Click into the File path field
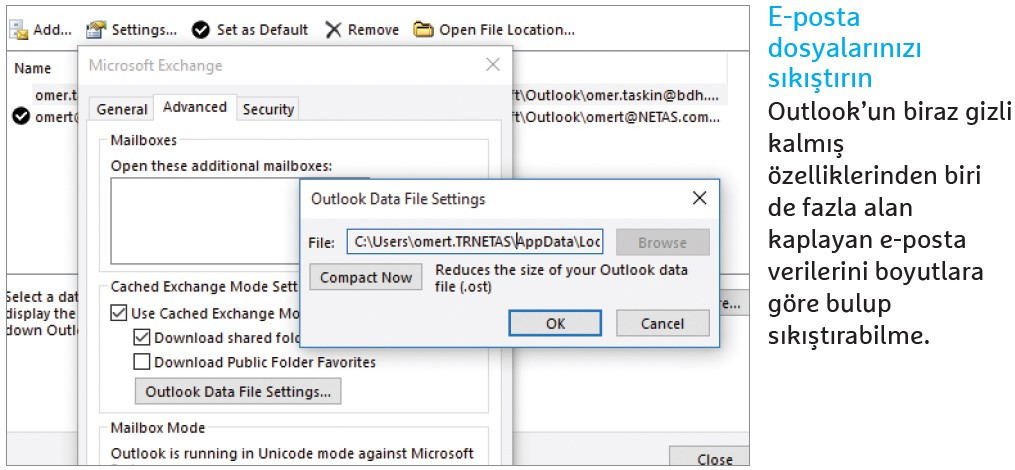The image size is (1015, 470). [475, 243]
